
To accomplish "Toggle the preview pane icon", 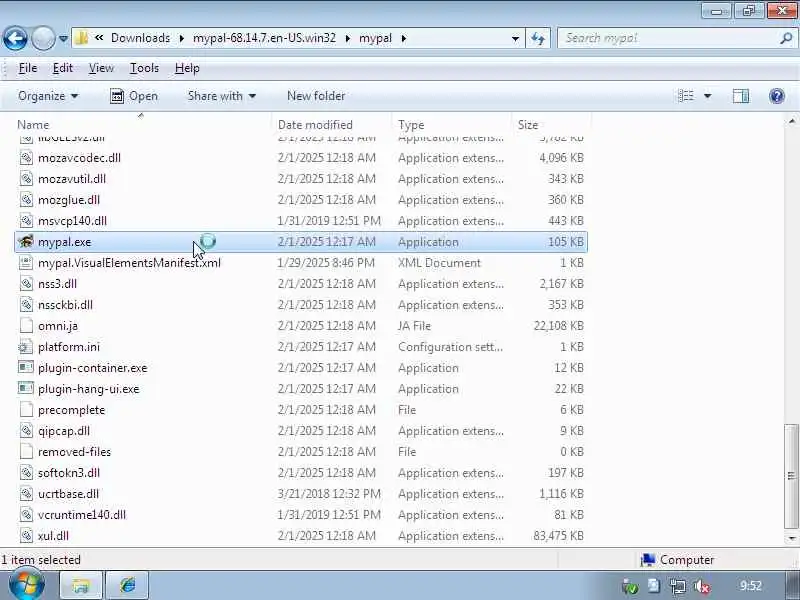I will click(741, 96).
